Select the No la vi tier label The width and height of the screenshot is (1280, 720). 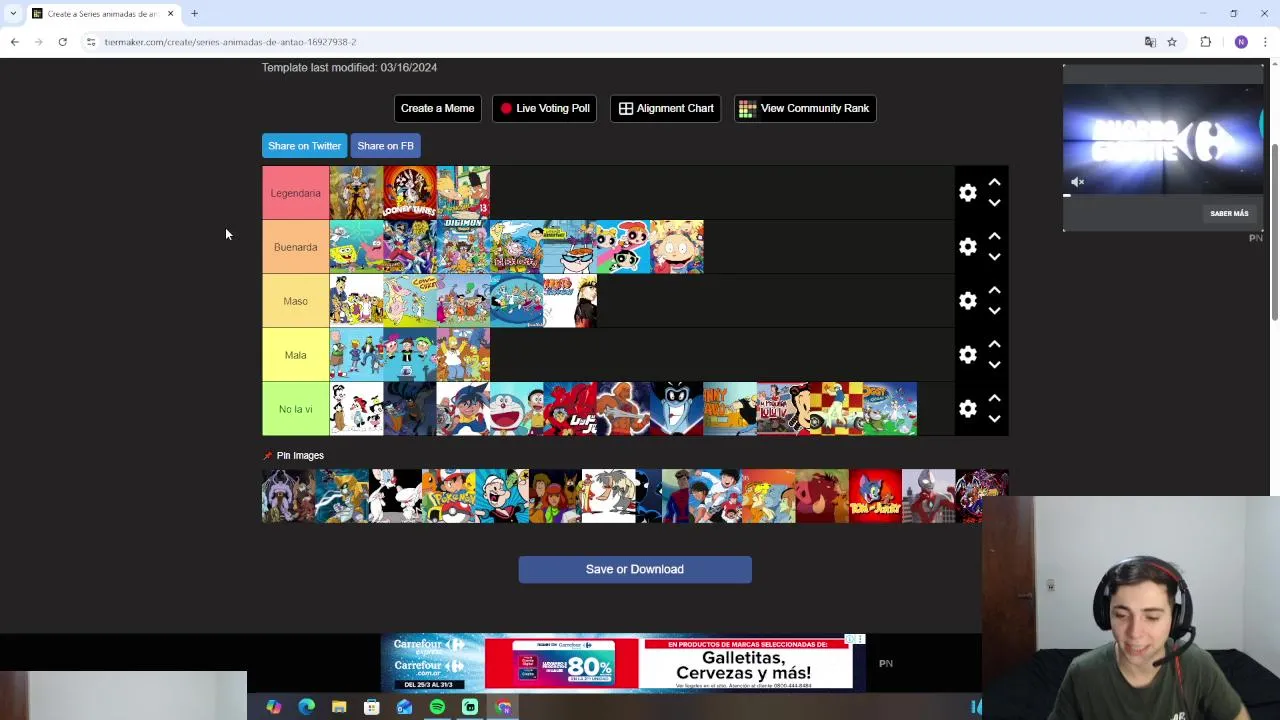295,409
